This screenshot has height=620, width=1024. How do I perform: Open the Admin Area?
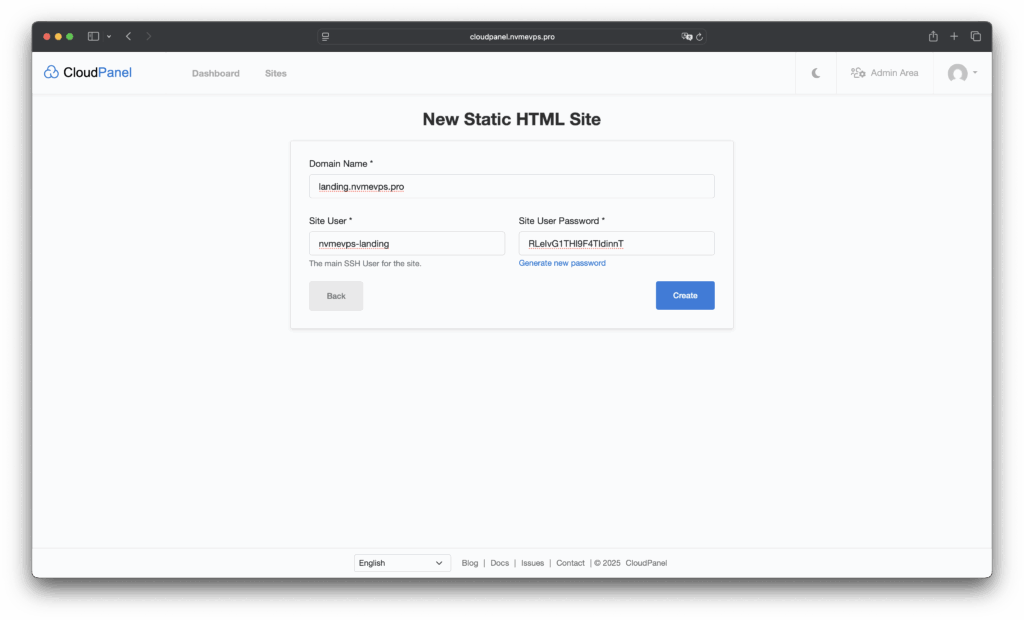(x=884, y=73)
